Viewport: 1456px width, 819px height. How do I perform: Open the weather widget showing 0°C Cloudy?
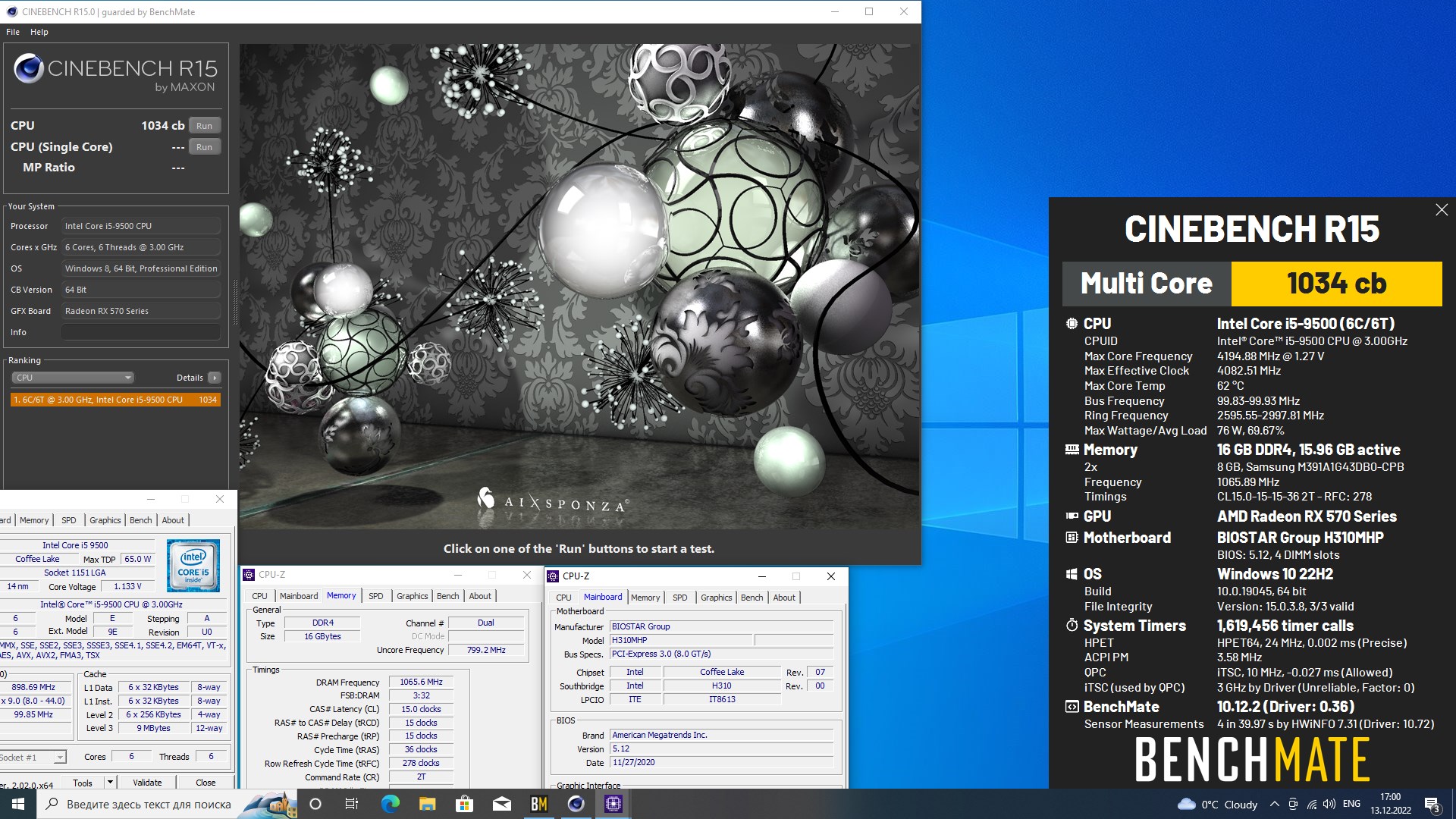1216,805
